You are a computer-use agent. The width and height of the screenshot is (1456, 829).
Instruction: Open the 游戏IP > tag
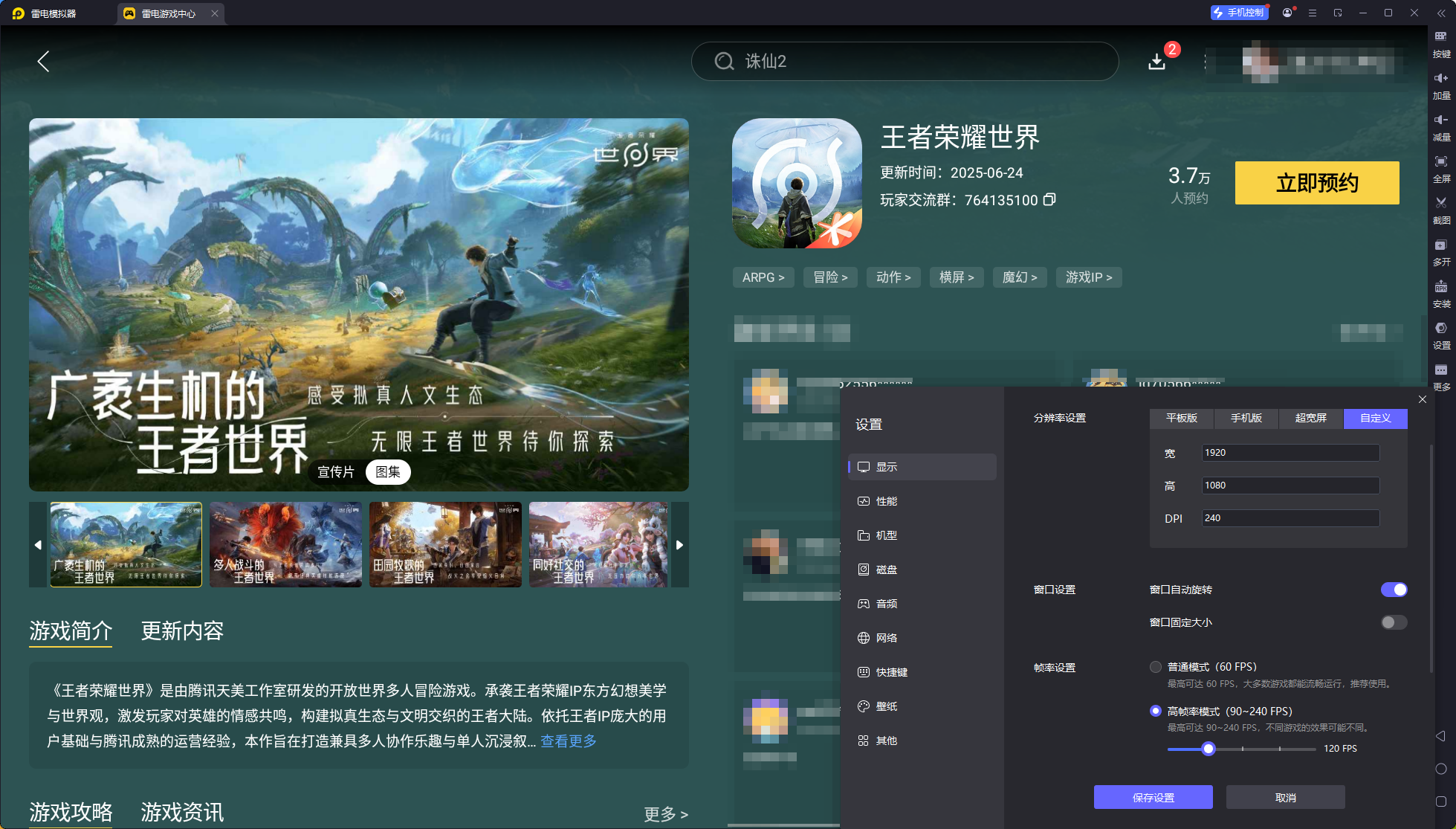[1089, 277]
